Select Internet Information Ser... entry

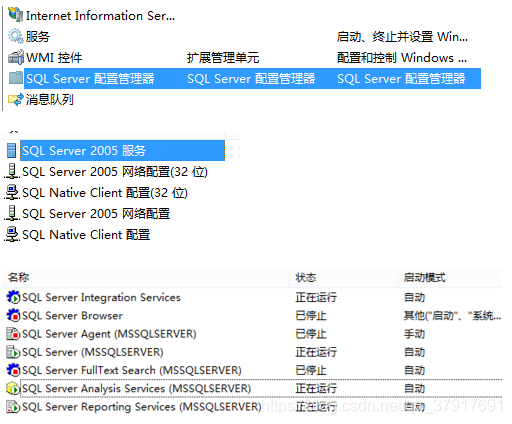point(100,16)
